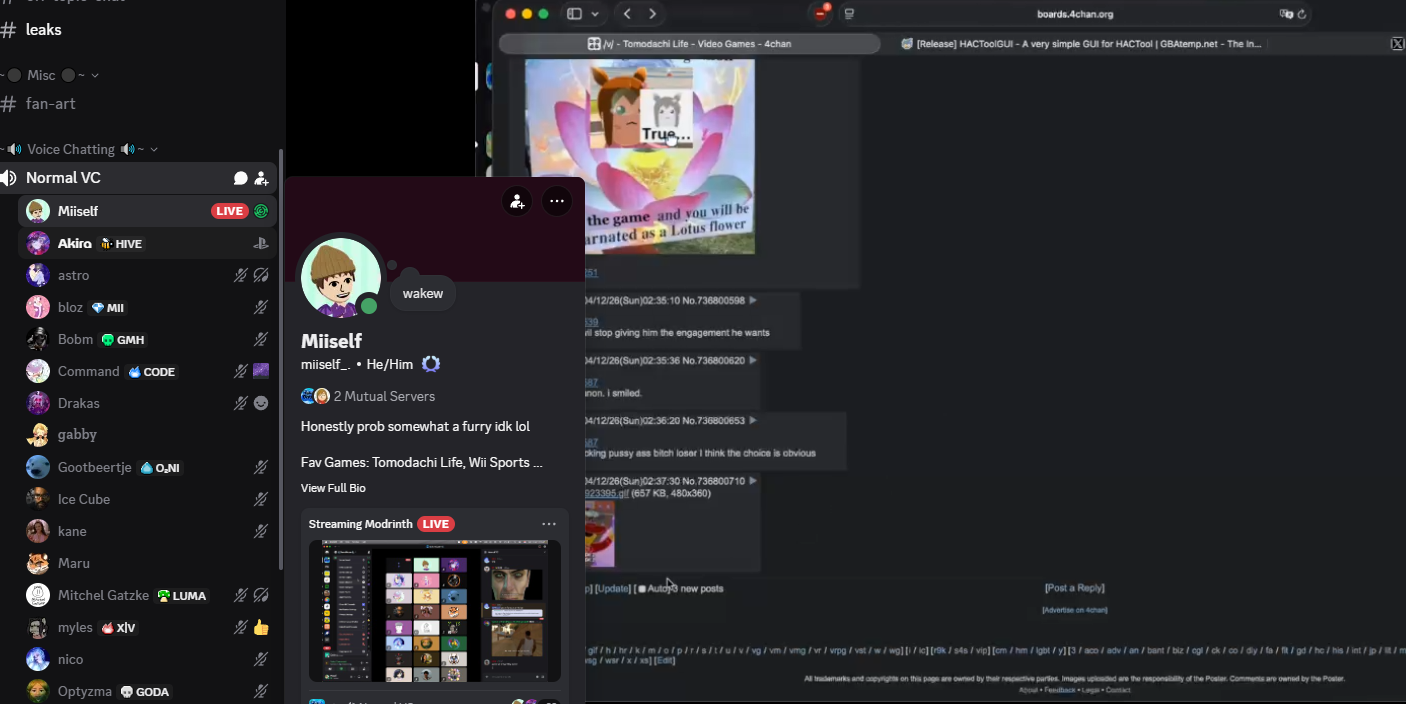Screen dimensions: 1406x704
Task: Click kane's muted microphone icon
Action: [x=261, y=531]
